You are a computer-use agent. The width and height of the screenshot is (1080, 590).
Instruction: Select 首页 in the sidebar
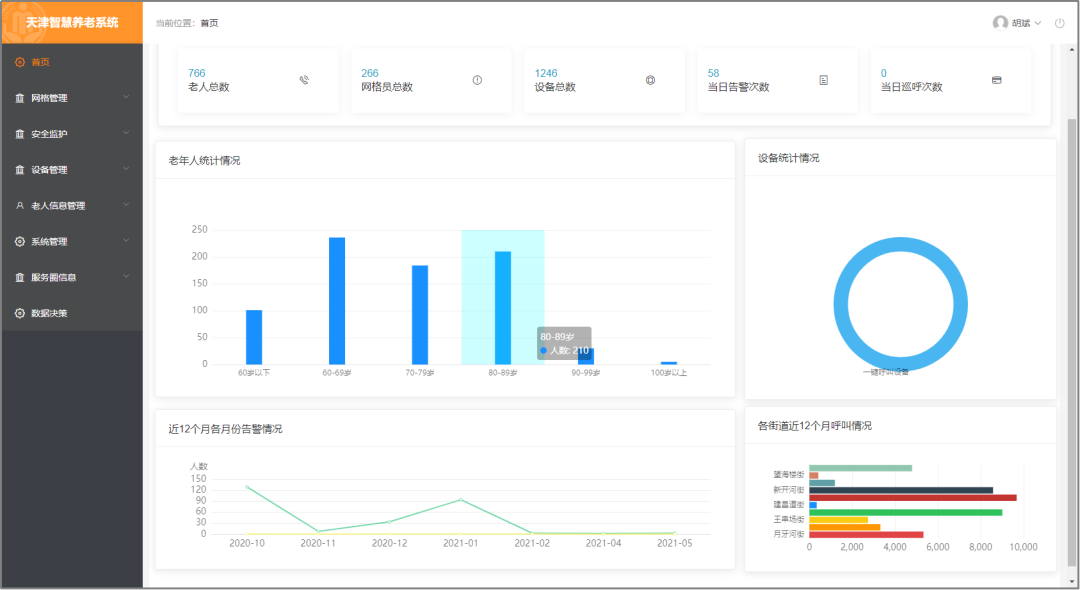tap(40, 62)
